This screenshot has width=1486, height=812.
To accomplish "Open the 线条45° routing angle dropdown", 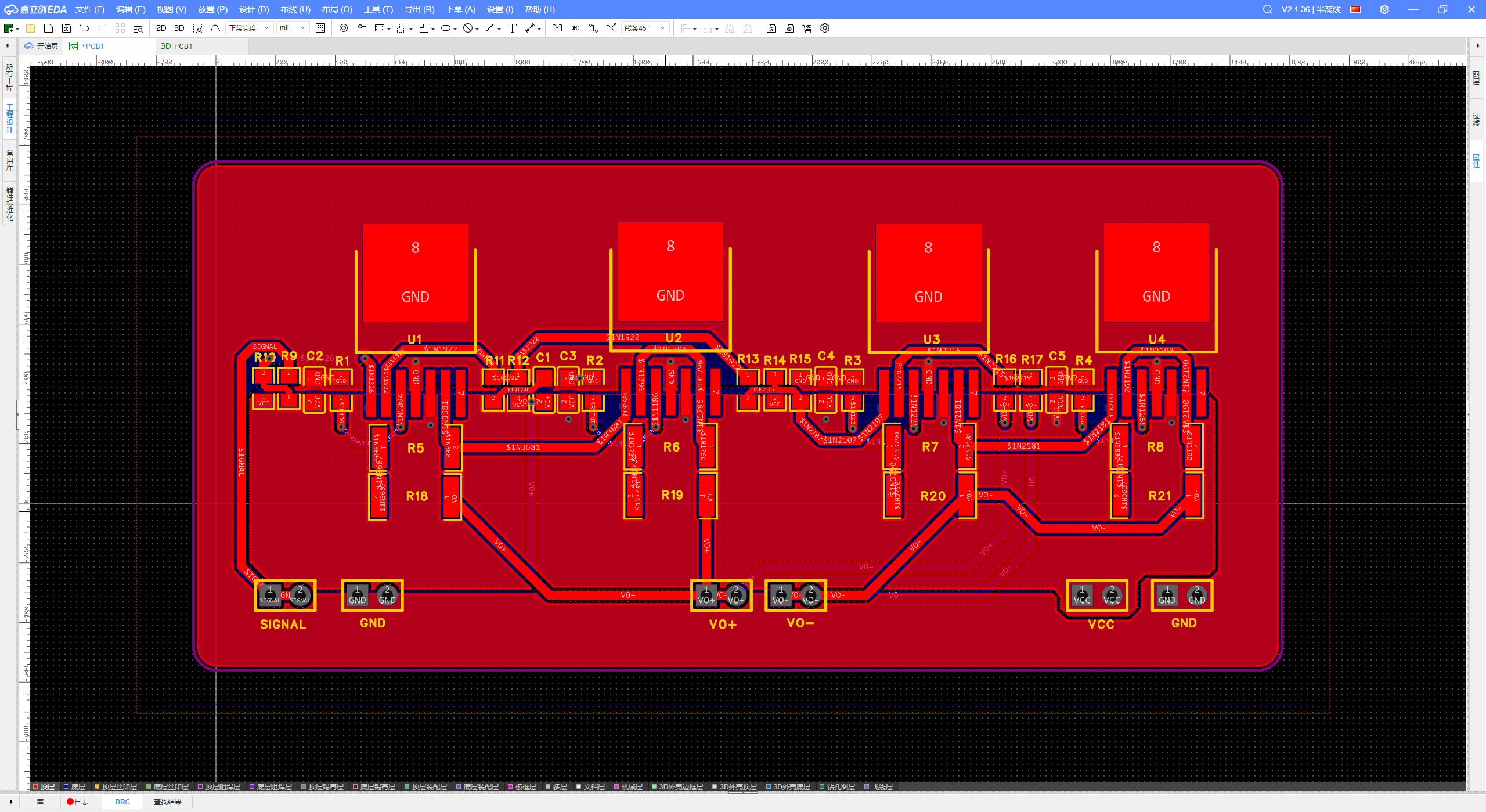I will [644, 28].
